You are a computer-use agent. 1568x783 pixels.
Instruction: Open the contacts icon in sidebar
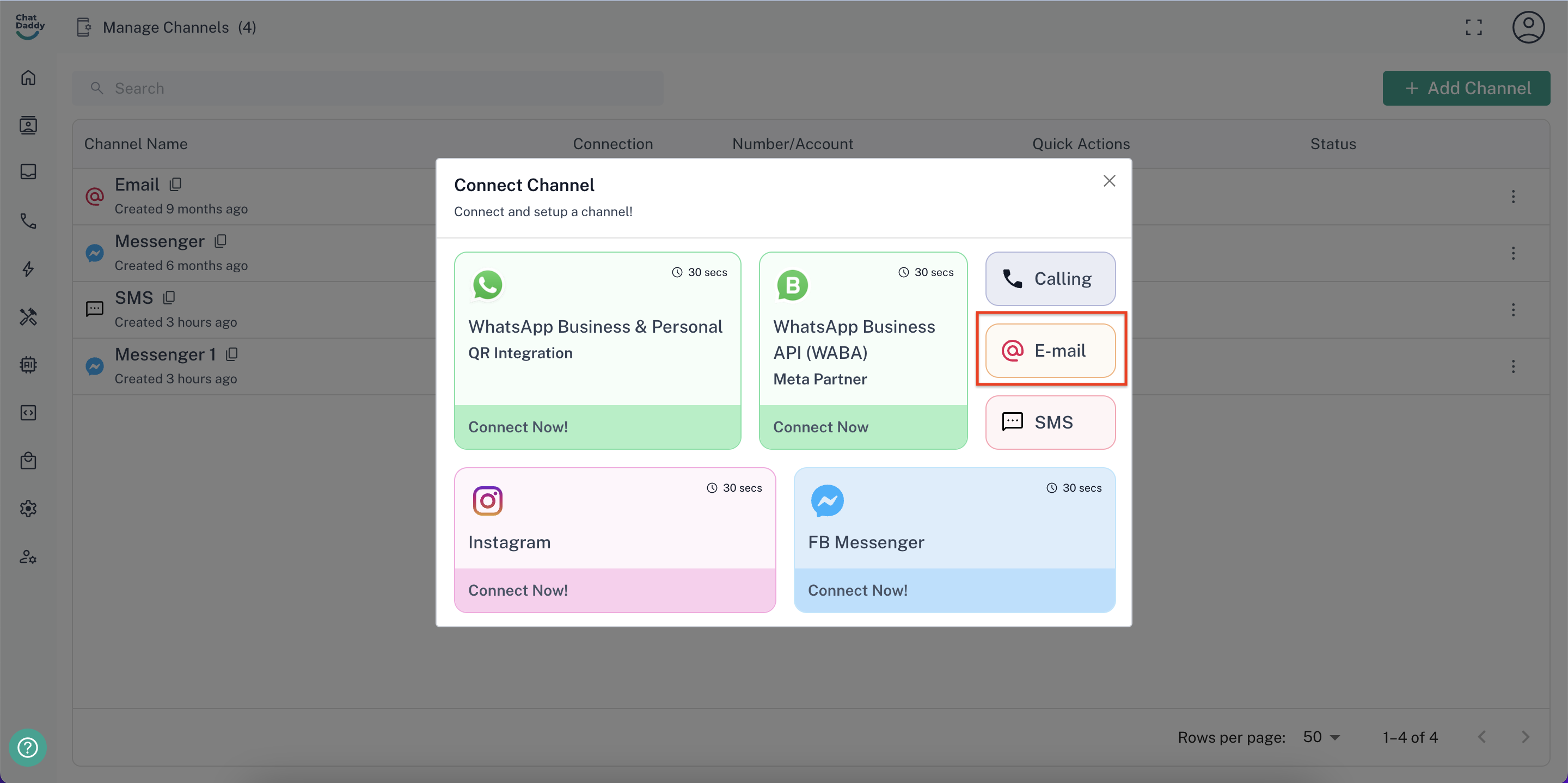pos(28,125)
